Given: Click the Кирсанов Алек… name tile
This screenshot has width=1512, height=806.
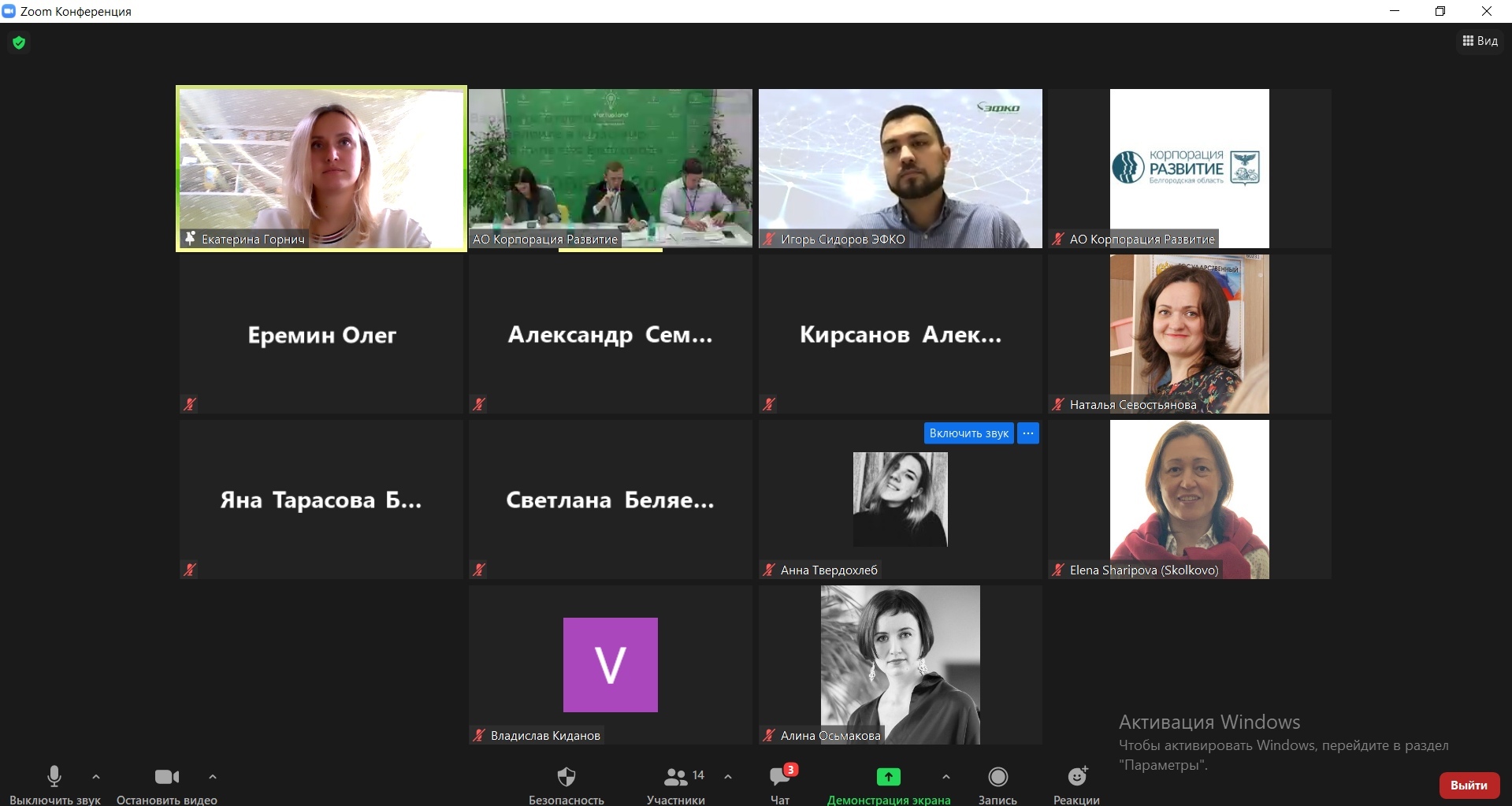Looking at the screenshot, I should 901,334.
